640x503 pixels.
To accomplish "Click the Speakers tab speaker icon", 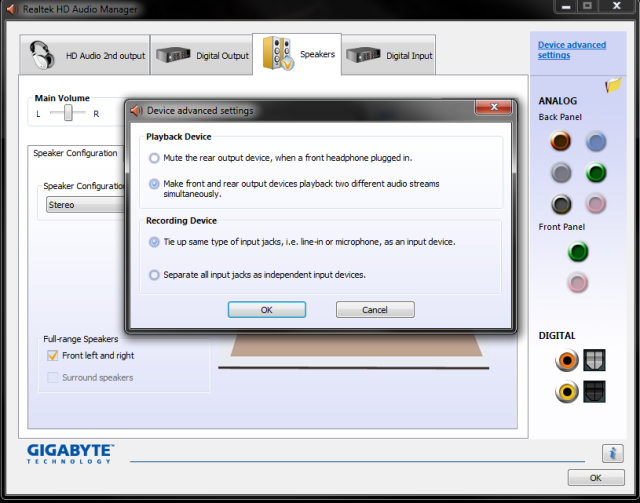I will click(278, 53).
